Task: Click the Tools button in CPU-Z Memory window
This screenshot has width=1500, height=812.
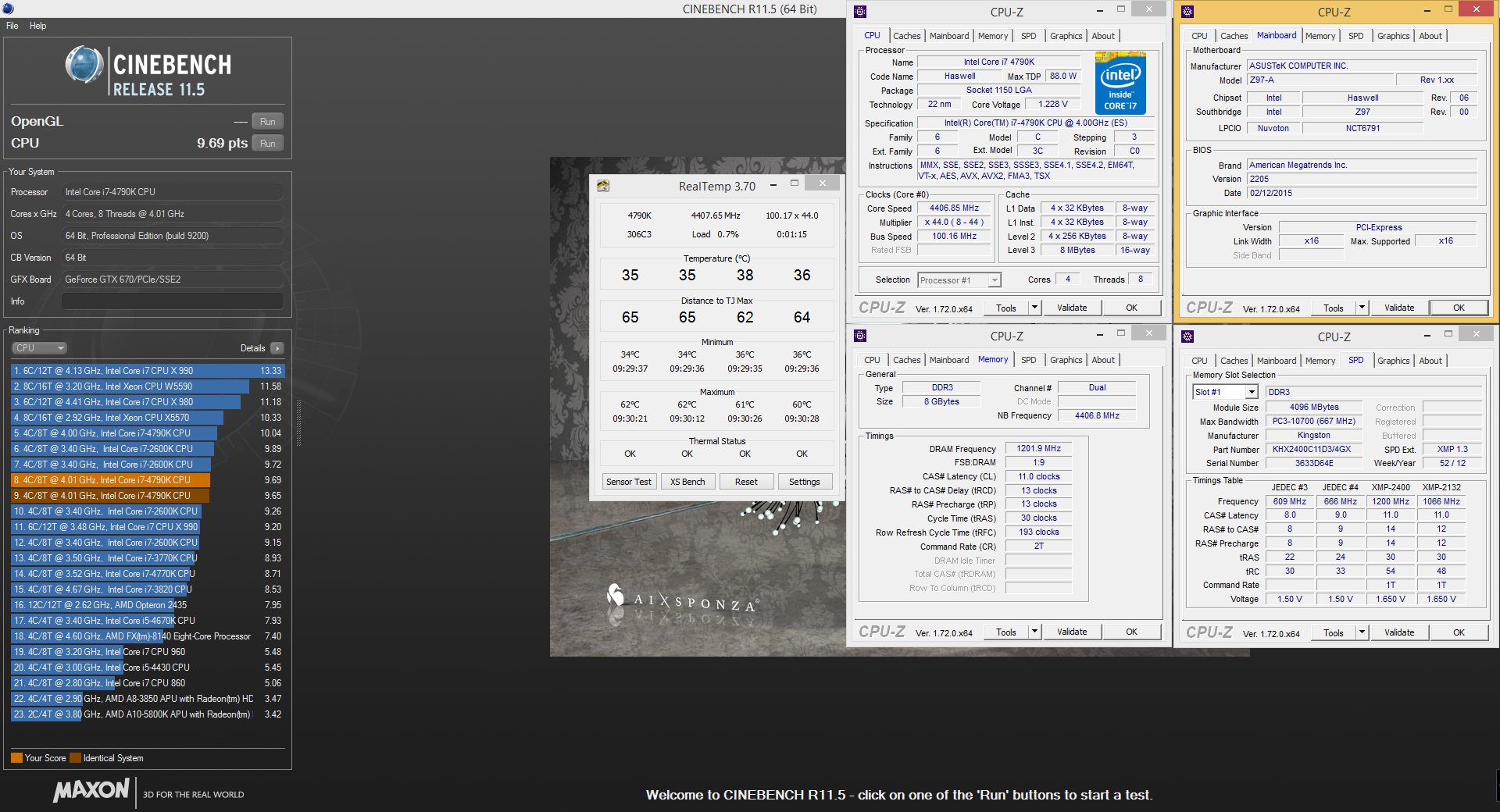Action: click(x=1006, y=632)
